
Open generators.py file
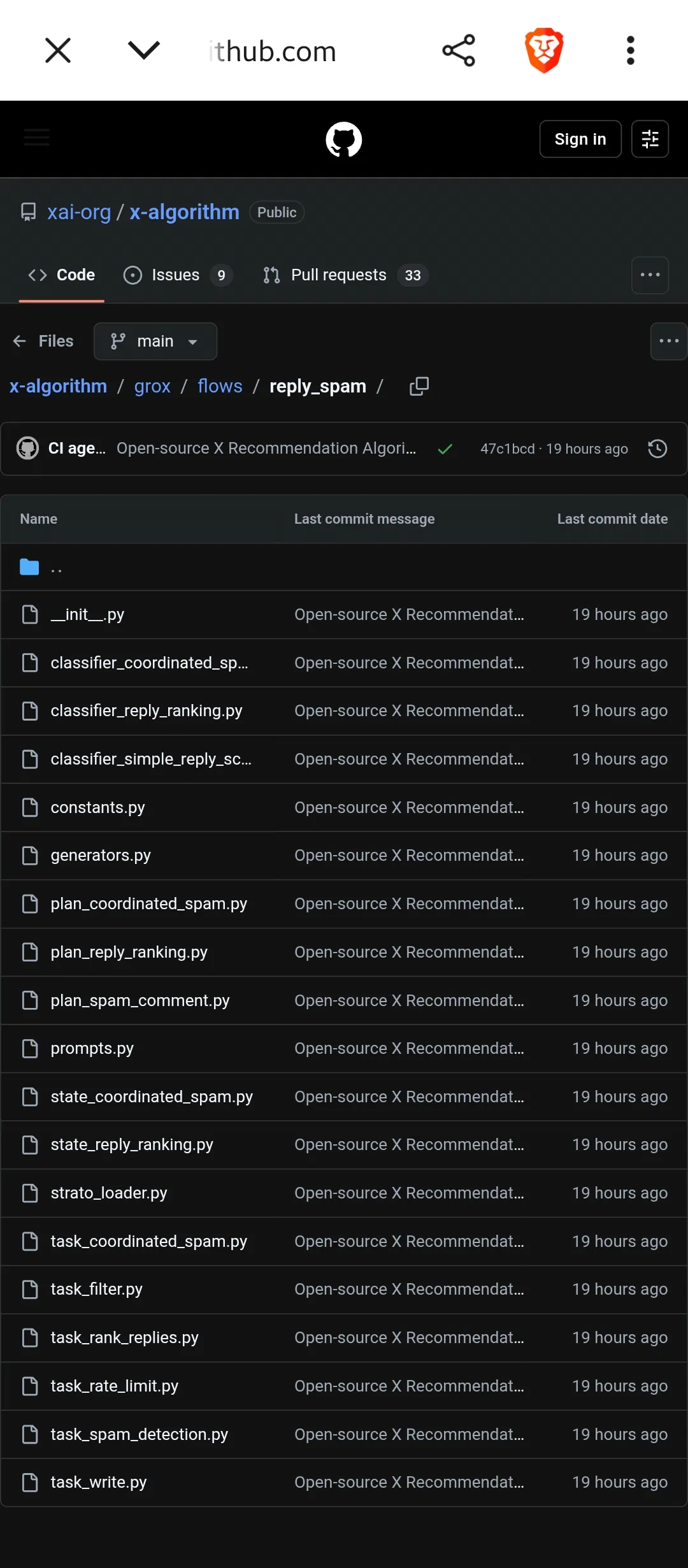[x=101, y=856]
